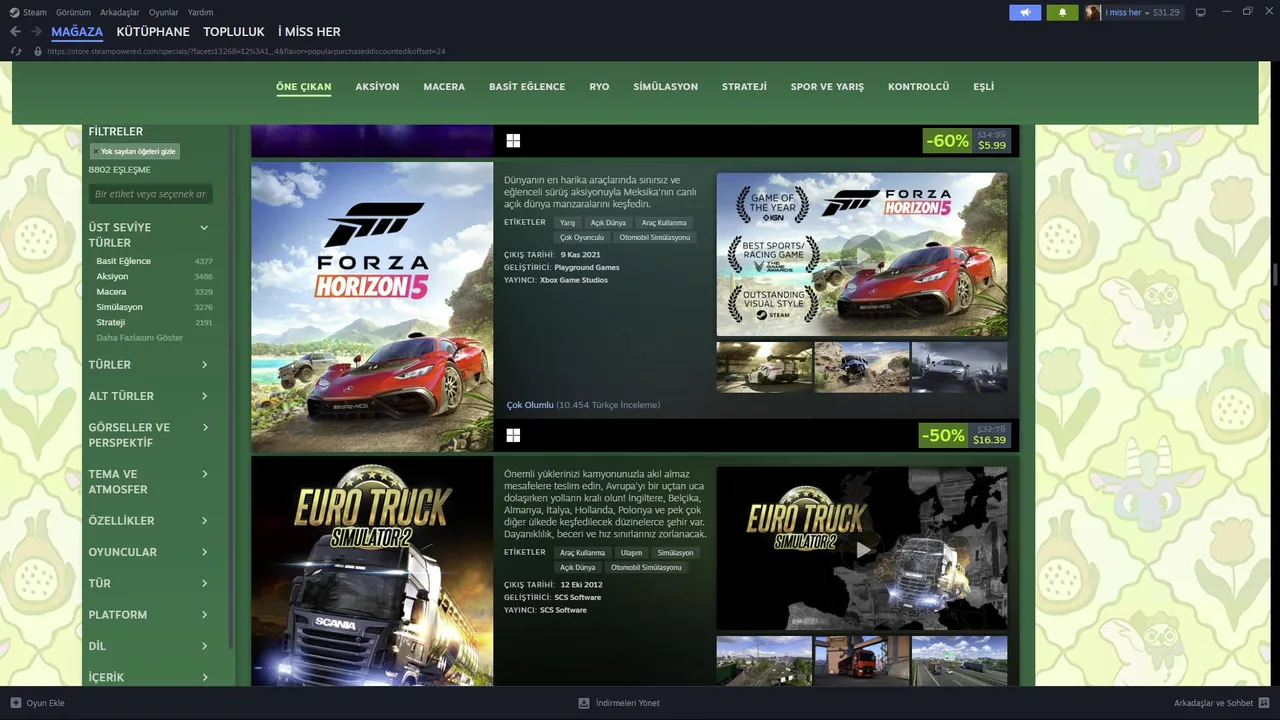Open Forza Horizon 5 cover artwork

click(372, 307)
